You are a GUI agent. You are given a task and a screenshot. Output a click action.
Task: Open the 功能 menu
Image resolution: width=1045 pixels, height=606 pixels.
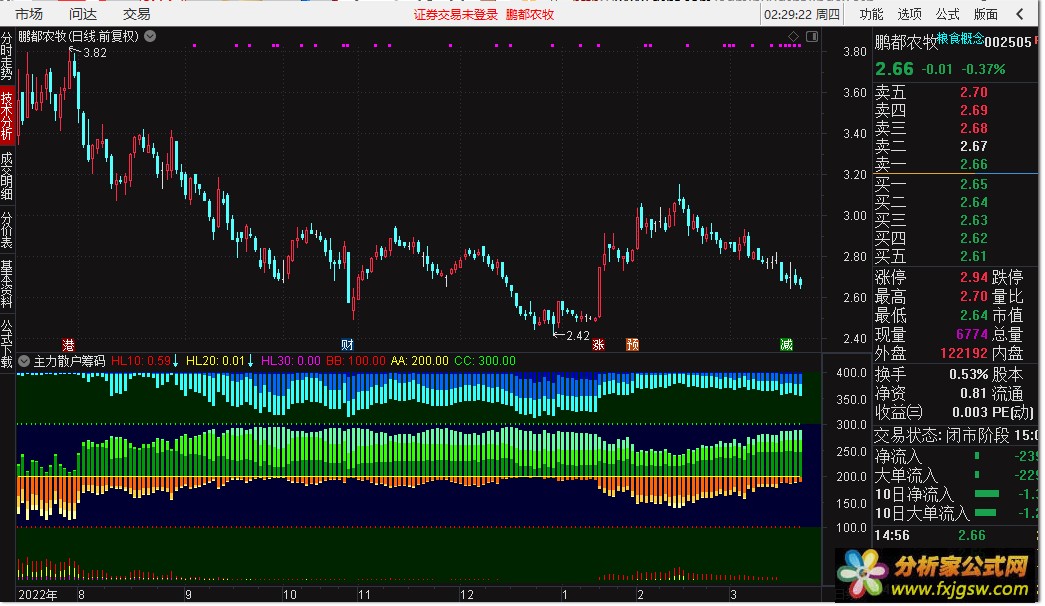click(x=871, y=14)
